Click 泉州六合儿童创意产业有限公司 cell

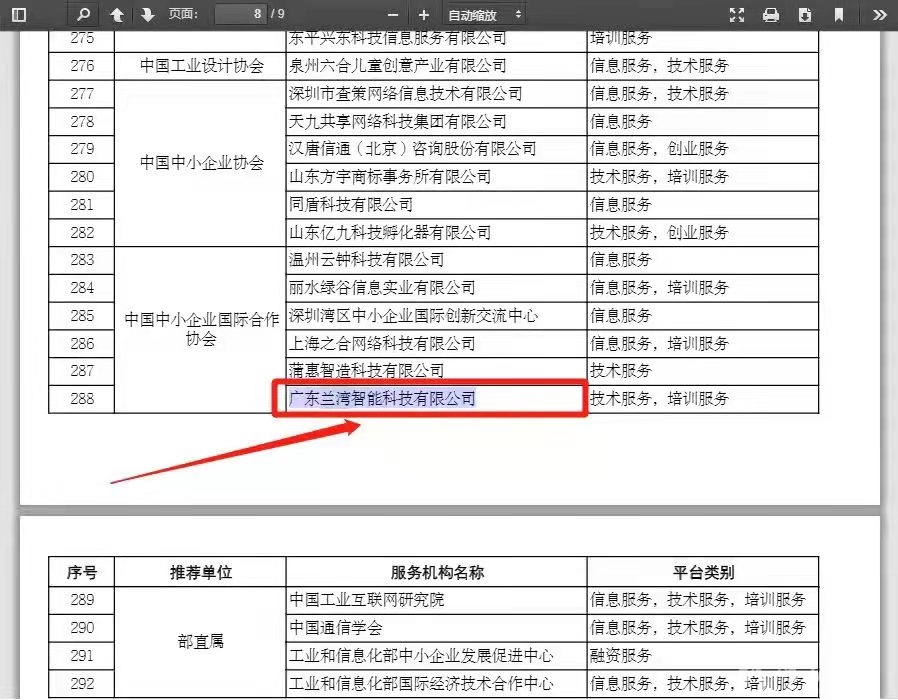pyautogui.click(x=436, y=66)
